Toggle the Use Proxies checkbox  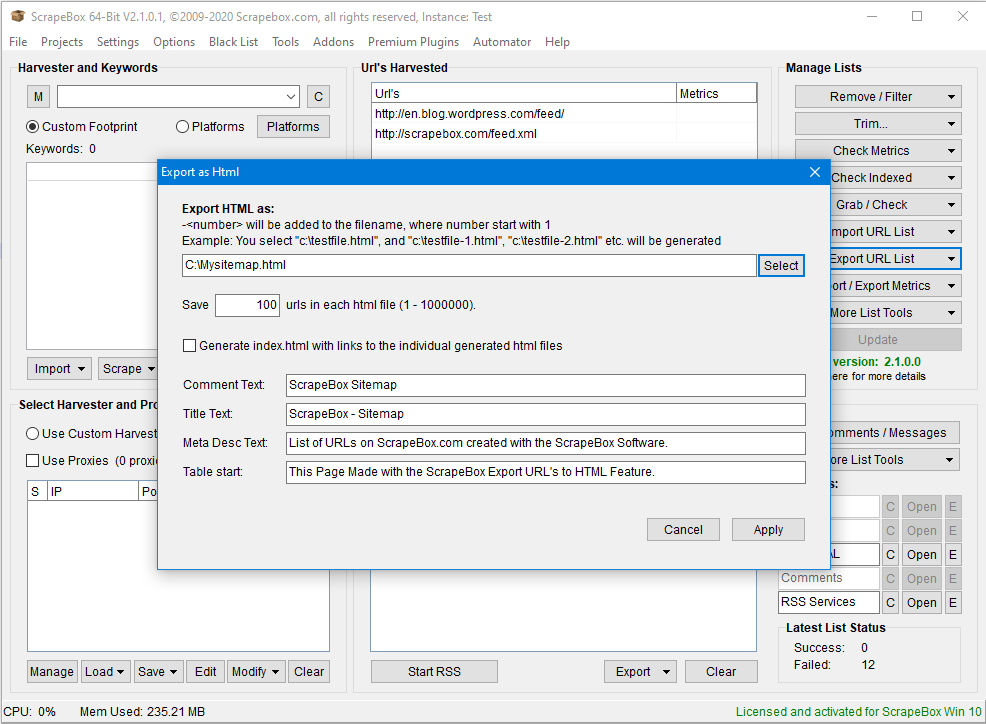pos(33,460)
